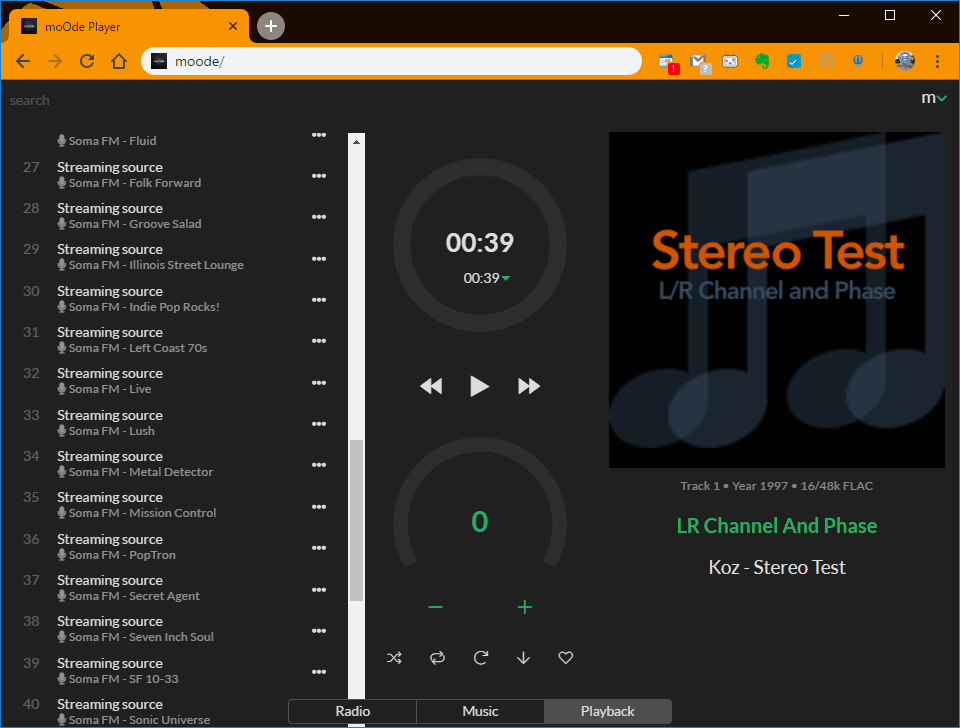Open options menu for Soma FM - Fluid
This screenshot has width=960, height=728.
click(x=319, y=135)
